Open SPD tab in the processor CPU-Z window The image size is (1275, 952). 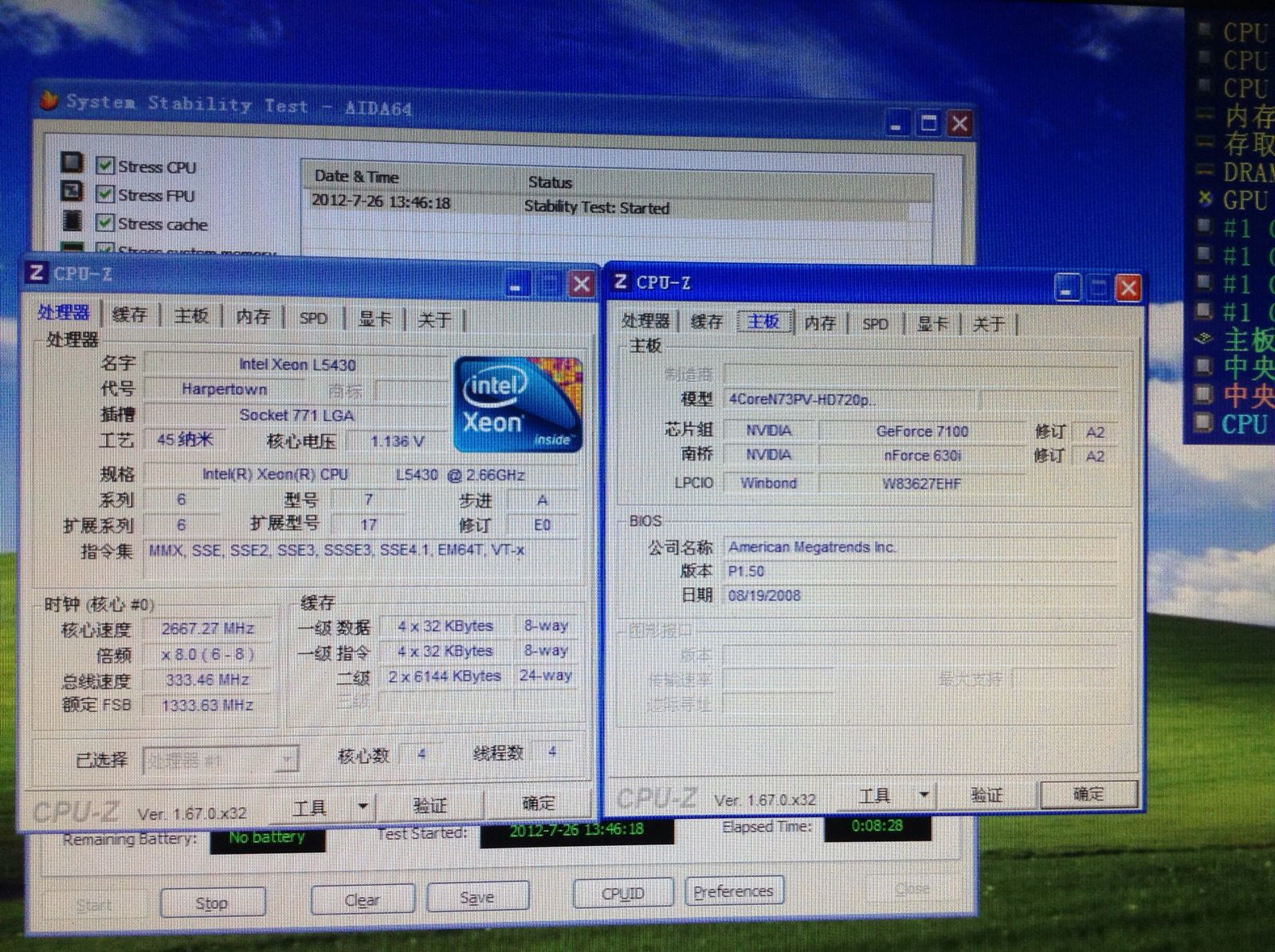(313, 319)
